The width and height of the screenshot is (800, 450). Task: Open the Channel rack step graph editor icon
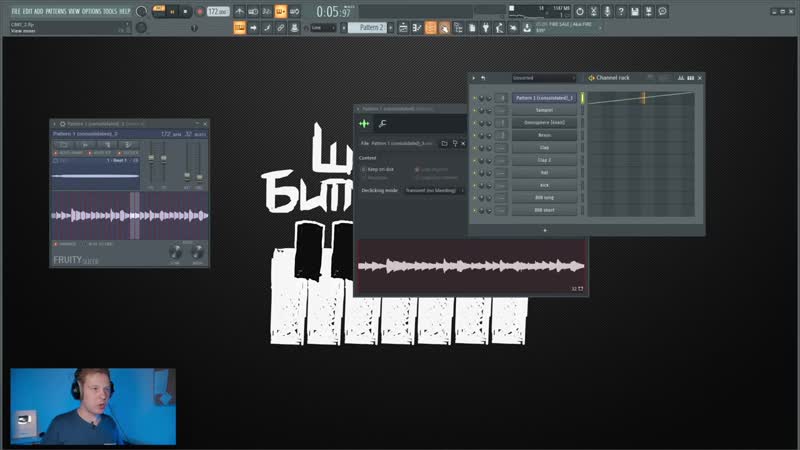point(680,77)
